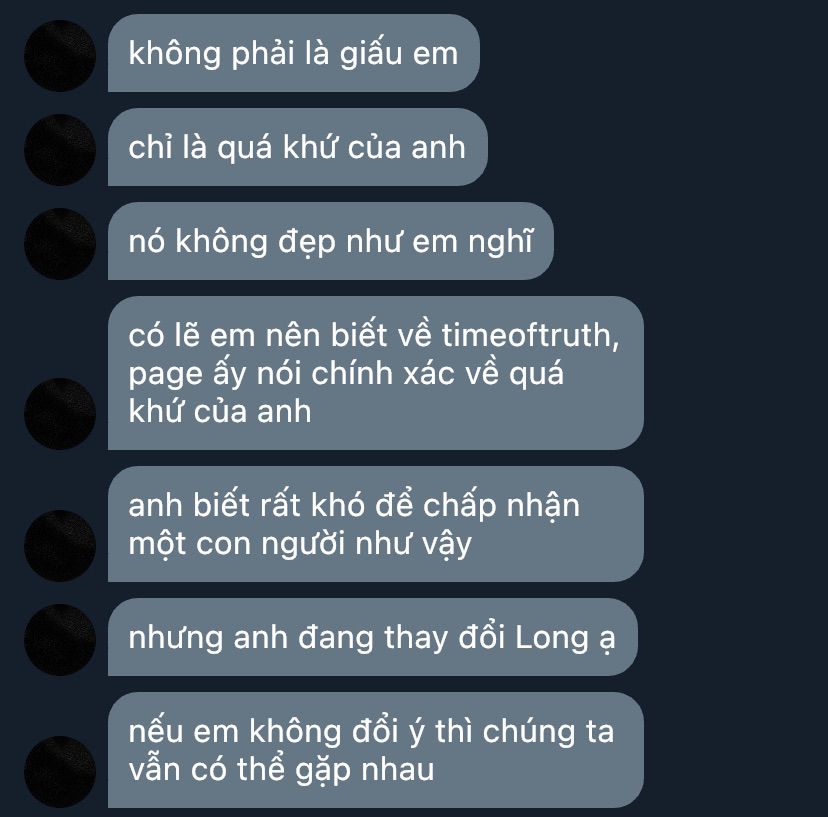Click the name "Long" in the message
Viewport: 828px width, 817px height.
pyautogui.click(x=551, y=638)
